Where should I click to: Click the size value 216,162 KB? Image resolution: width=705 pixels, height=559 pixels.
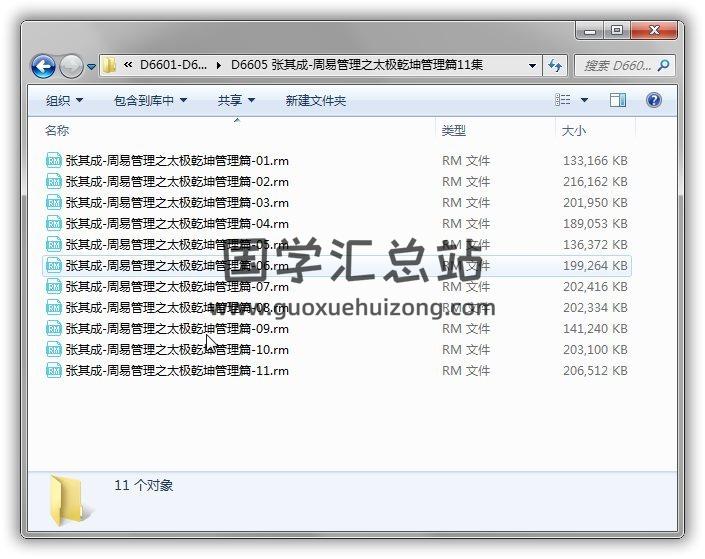coord(595,182)
